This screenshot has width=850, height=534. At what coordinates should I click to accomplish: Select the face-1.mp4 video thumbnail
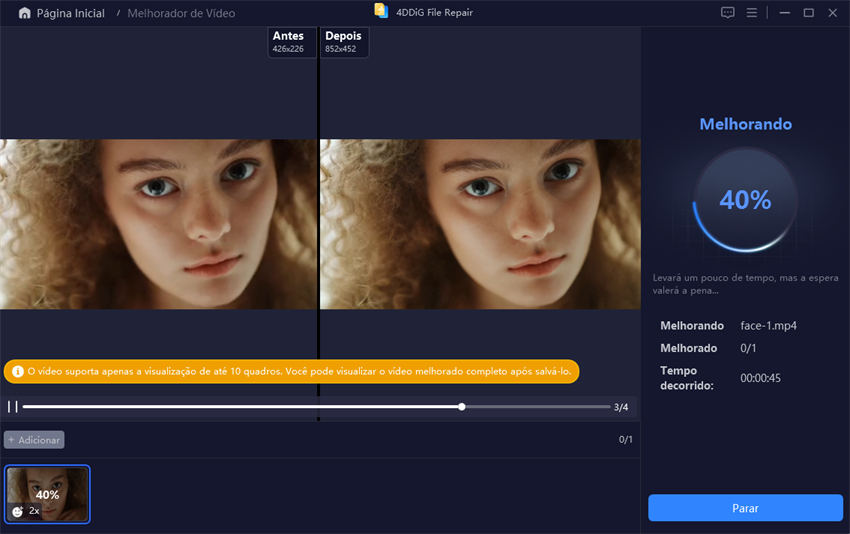[x=47, y=494]
